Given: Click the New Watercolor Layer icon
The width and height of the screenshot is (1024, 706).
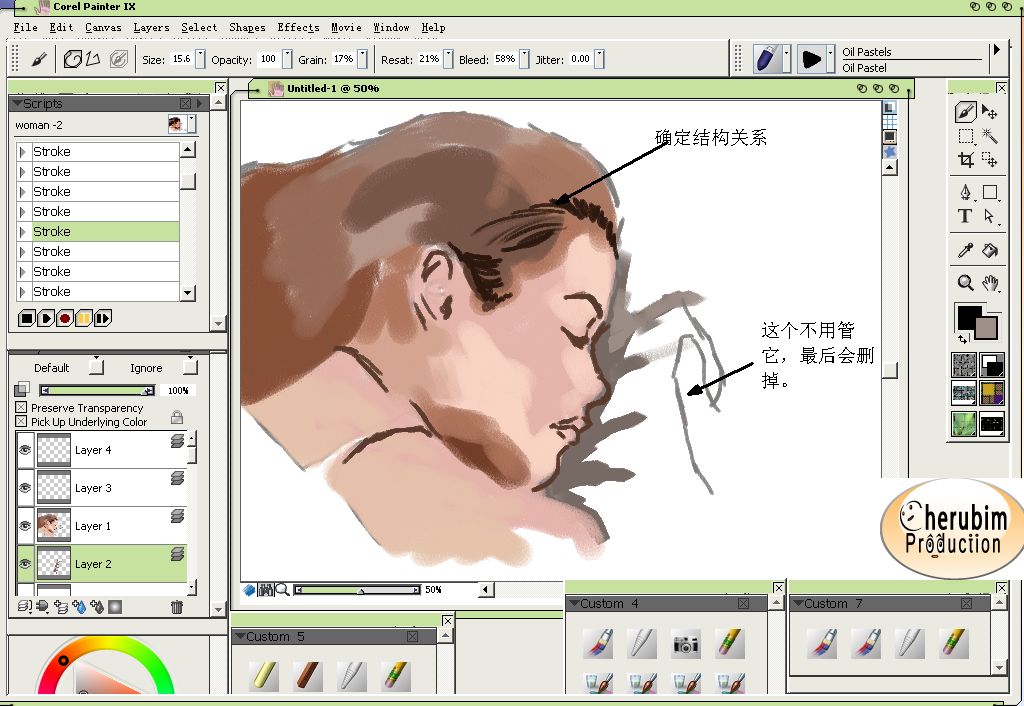Looking at the screenshot, I should 79,607.
